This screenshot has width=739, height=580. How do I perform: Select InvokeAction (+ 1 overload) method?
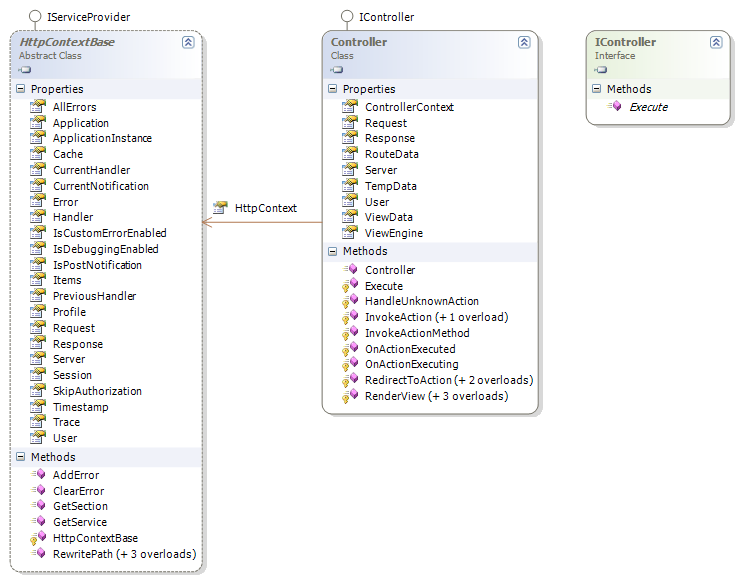(x=437, y=317)
